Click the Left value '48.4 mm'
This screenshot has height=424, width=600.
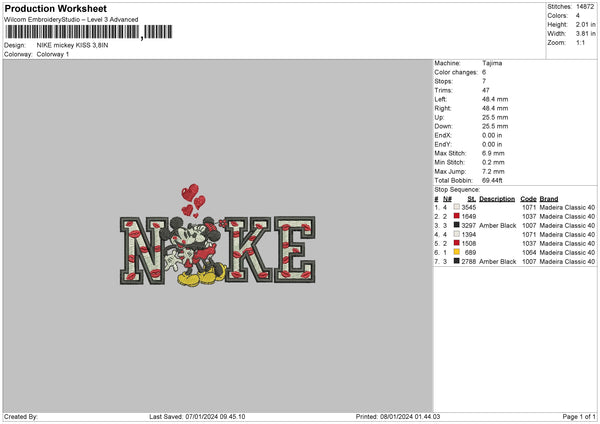tap(495, 99)
